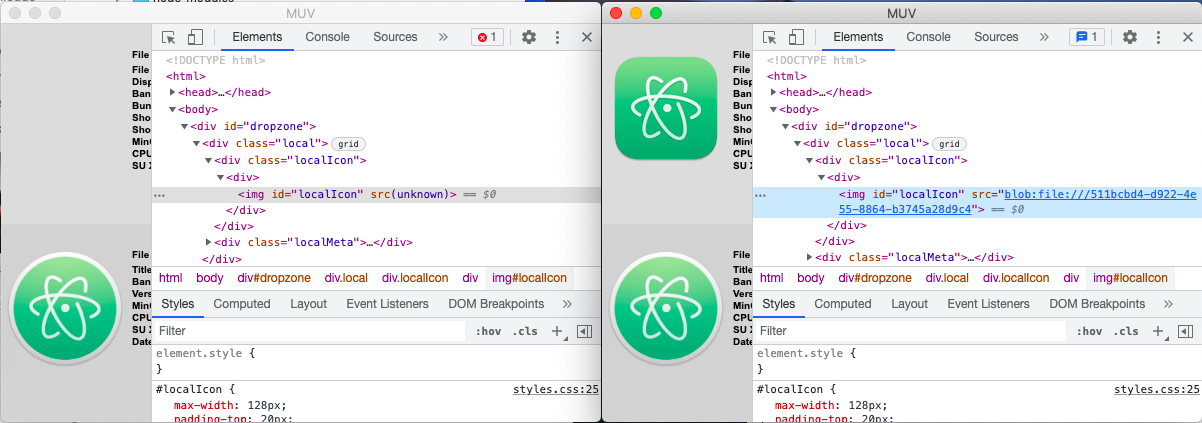Show more tabs chevron in left DevTools
The image size is (1202, 423).
443,37
